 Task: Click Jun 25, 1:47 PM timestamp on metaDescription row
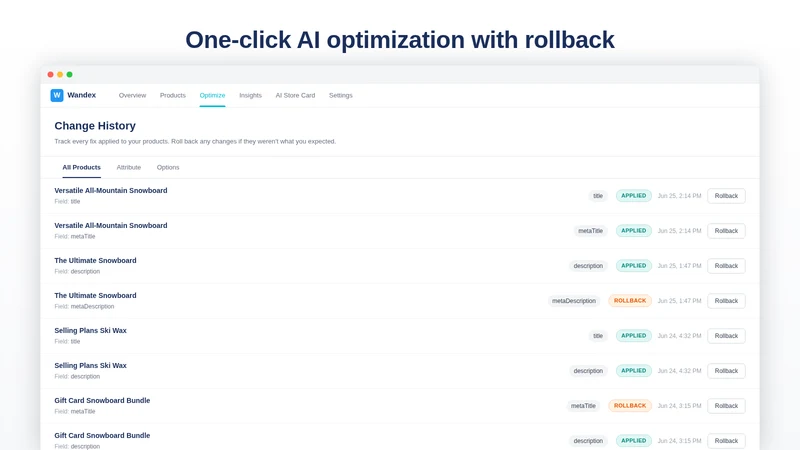click(679, 301)
